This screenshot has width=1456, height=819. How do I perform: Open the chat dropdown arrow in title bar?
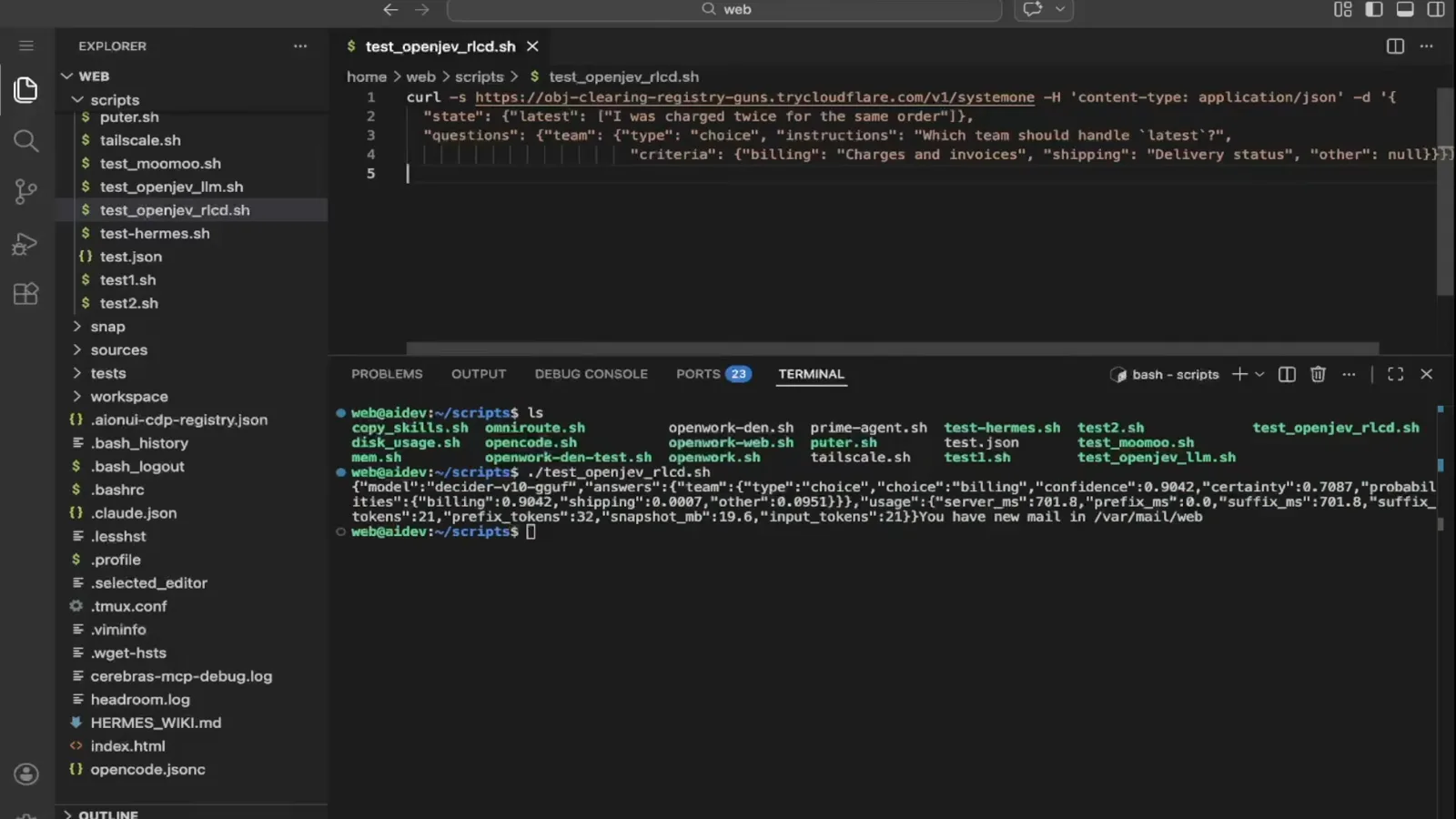click(1060, 9)
